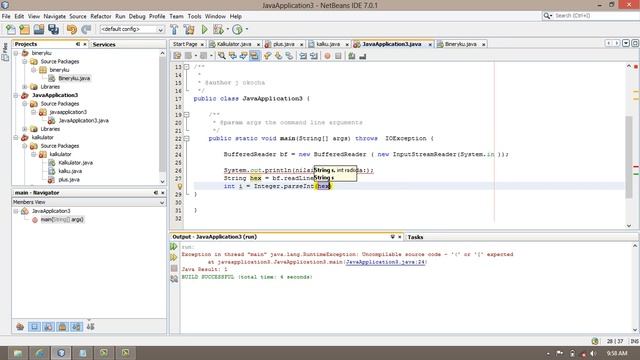Switch to the Services tab
The width and height of the screenshot is (640, 360).
(x=104, y=44)
